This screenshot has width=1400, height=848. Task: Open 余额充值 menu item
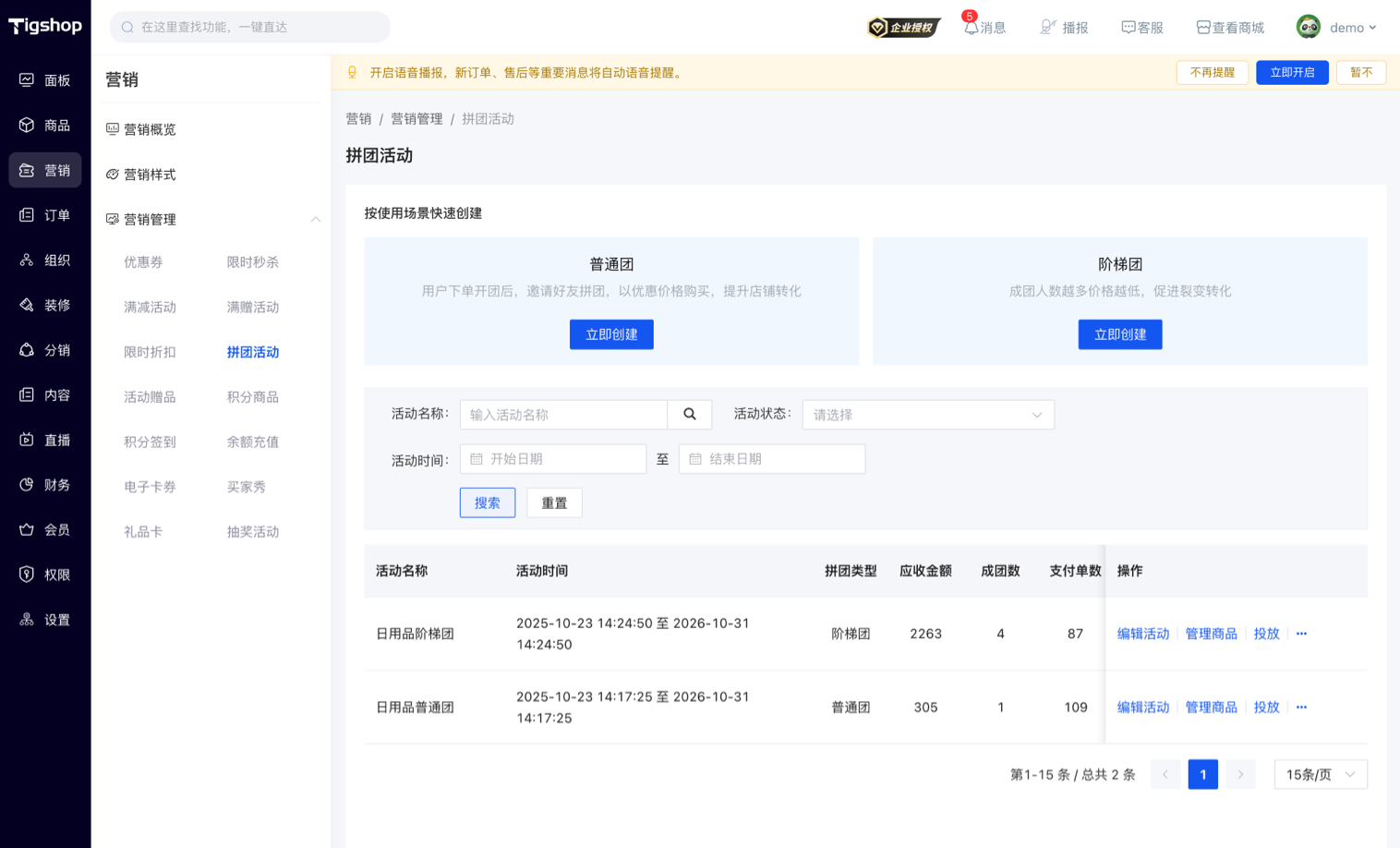click(253, 442)
